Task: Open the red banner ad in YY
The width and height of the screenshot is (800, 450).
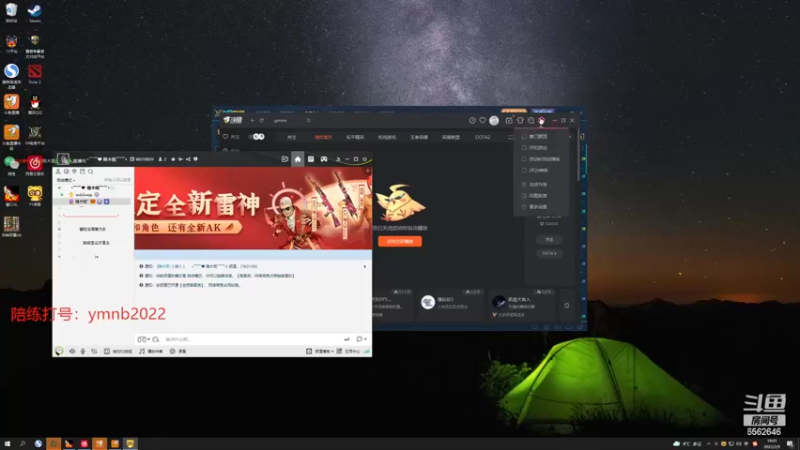Action: [253, 208]
